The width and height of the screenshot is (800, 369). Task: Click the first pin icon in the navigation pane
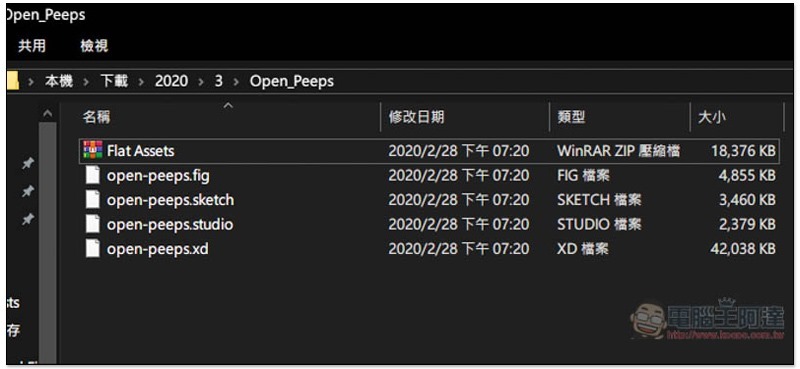pyautogui.click(x=28, y=164)
